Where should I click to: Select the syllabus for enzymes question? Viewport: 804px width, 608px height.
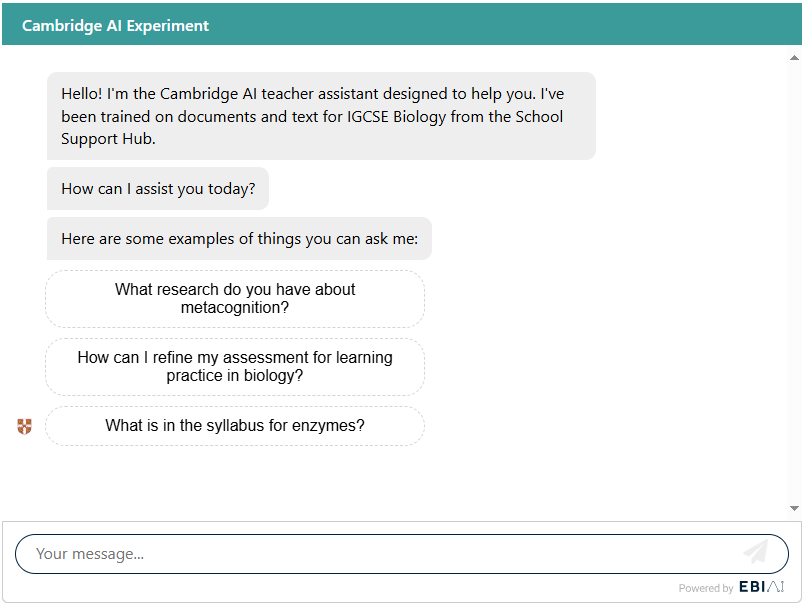tap(235, 426)
